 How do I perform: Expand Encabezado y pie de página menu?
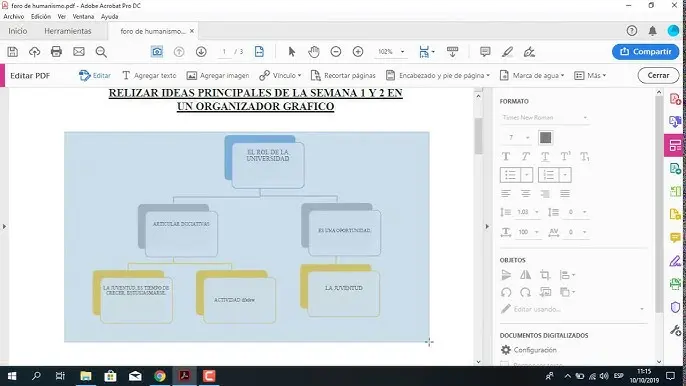(x=488, y=75)
